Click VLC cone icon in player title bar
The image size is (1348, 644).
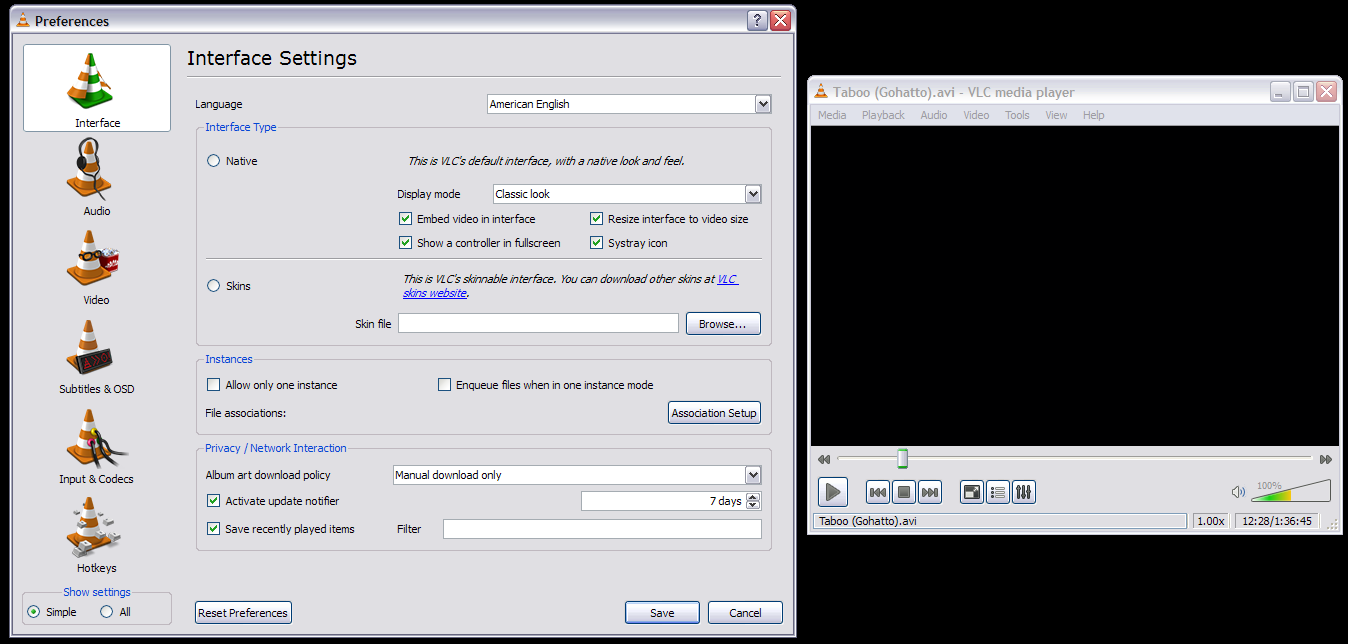click(822, 92)
